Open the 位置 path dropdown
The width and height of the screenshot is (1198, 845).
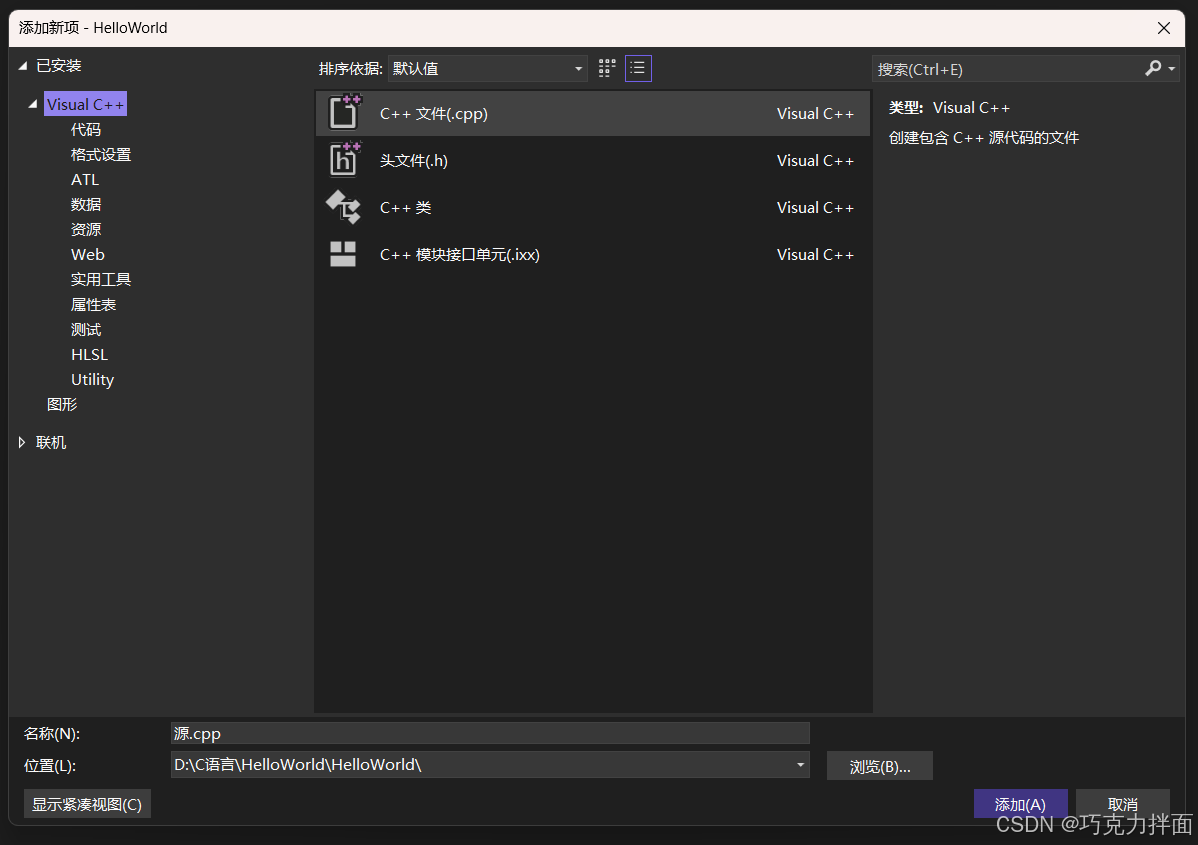click(x=800, y=765)
